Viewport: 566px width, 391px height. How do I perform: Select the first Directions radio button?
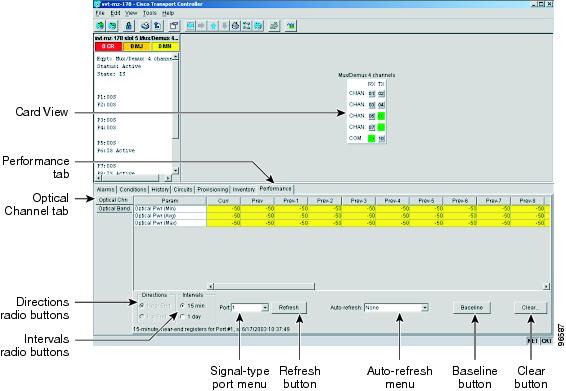click(x=142, y=305)
